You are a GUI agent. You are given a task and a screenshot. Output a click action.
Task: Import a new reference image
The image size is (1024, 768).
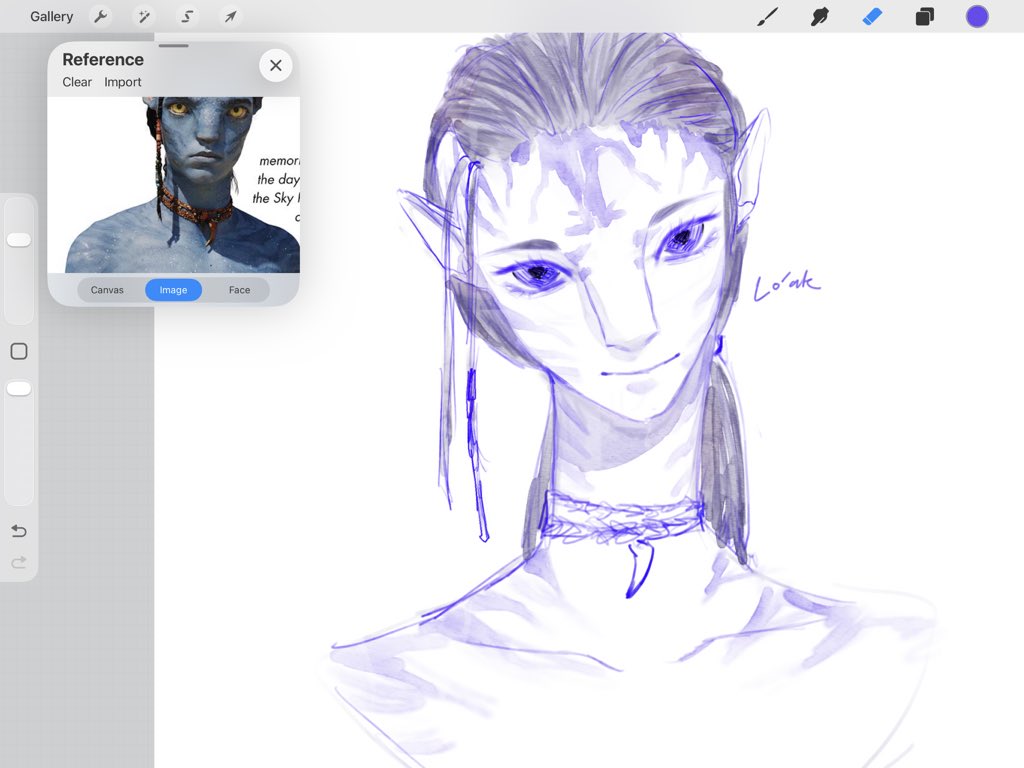tap(123, 82)
